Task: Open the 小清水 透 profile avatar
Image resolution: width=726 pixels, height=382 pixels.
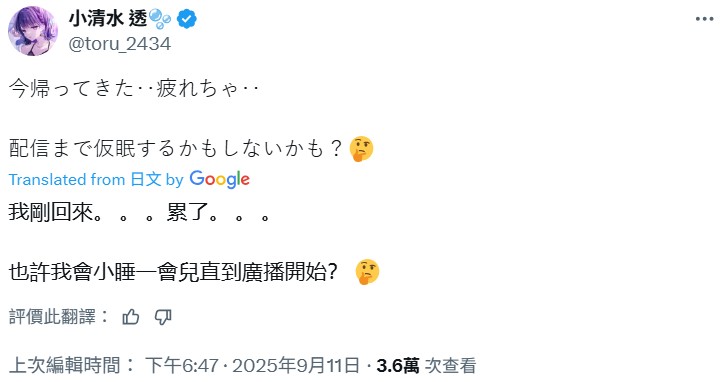Action: (x=33, y=31)
